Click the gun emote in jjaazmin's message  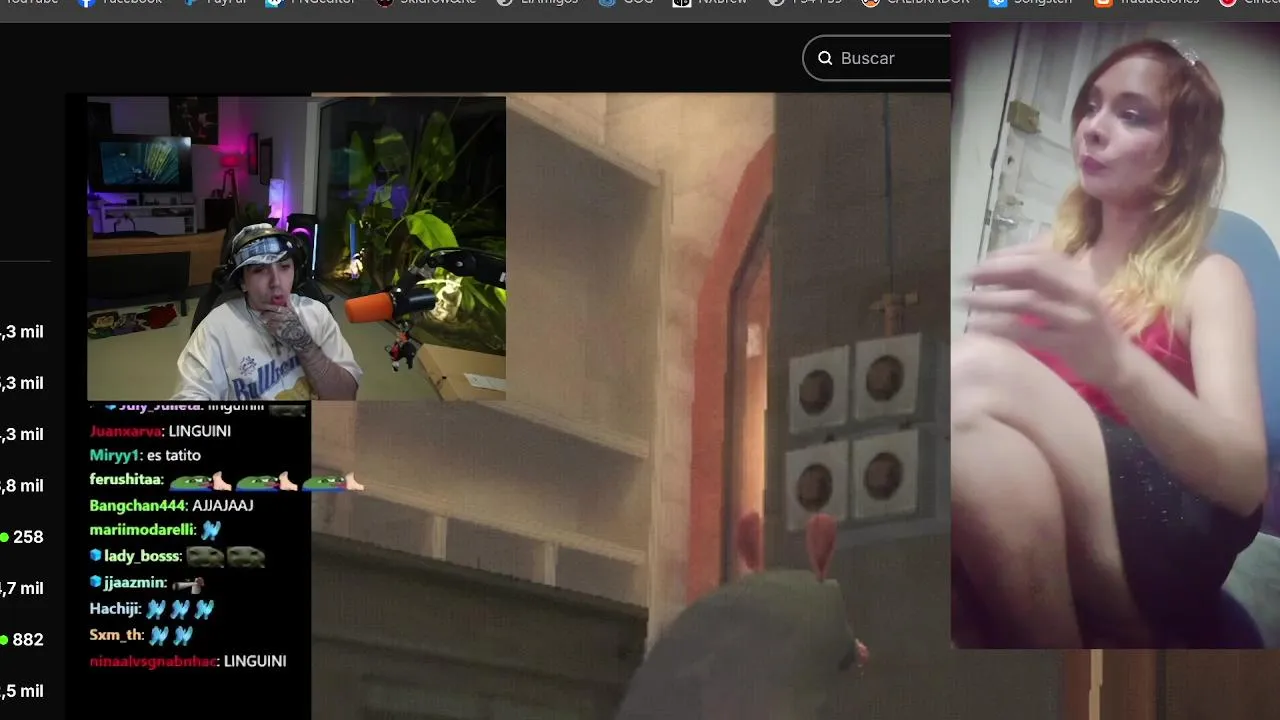pyautogui.click(x=188, y=583)
